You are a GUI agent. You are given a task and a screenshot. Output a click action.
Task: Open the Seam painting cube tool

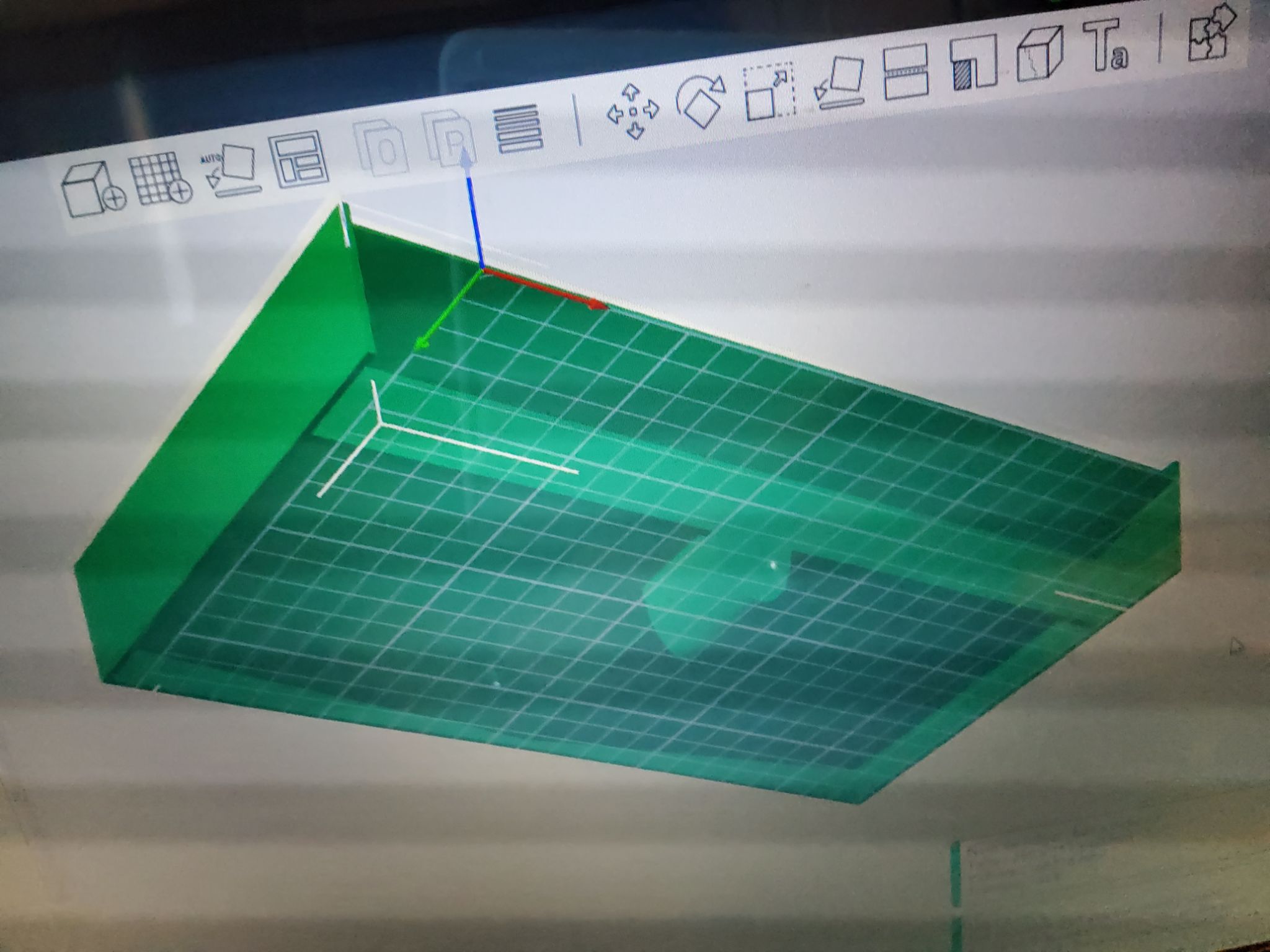[1039, 53]
